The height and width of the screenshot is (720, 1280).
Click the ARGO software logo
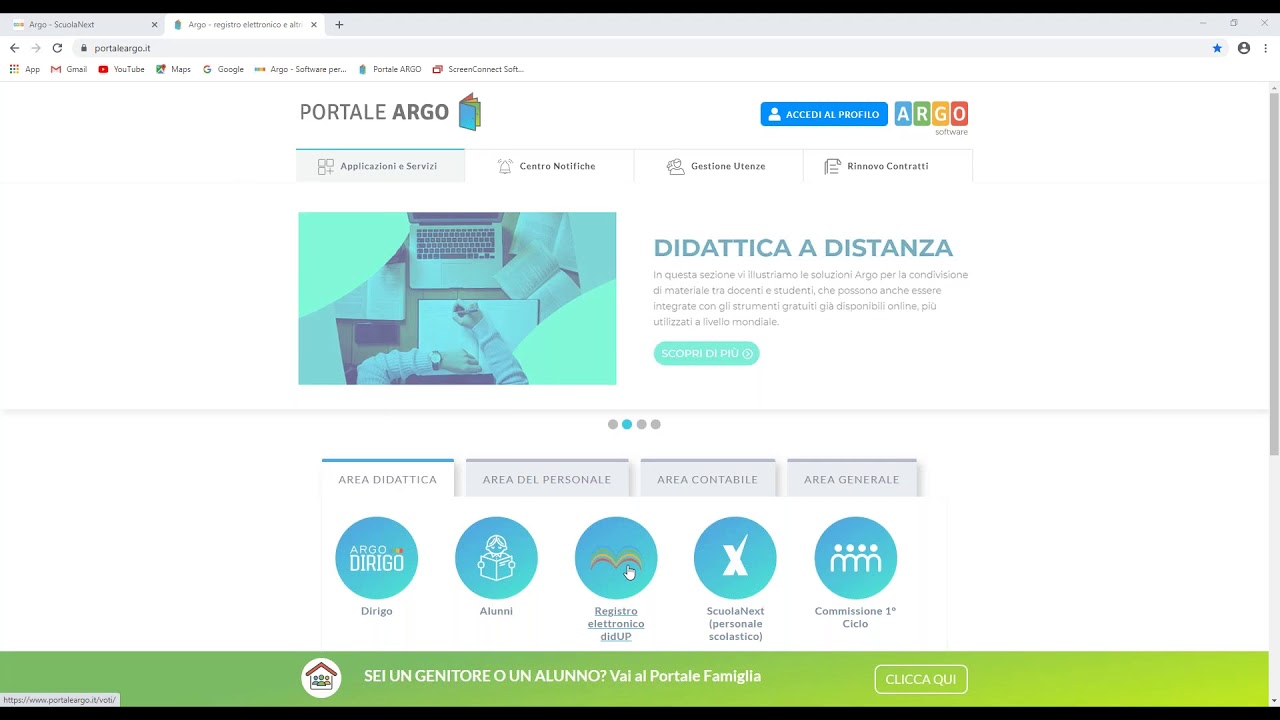(931, 117)
